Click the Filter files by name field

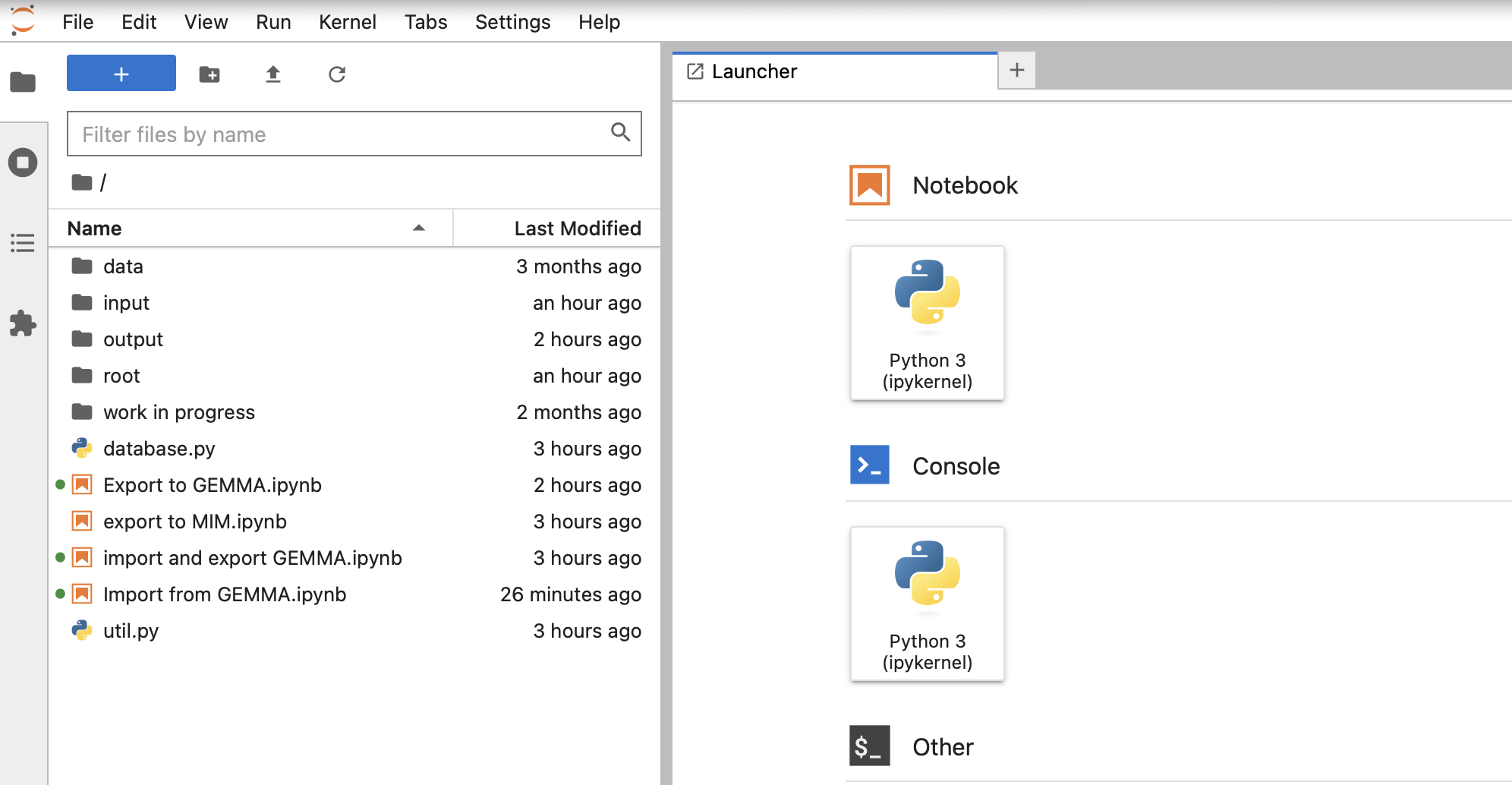point(342,134)
